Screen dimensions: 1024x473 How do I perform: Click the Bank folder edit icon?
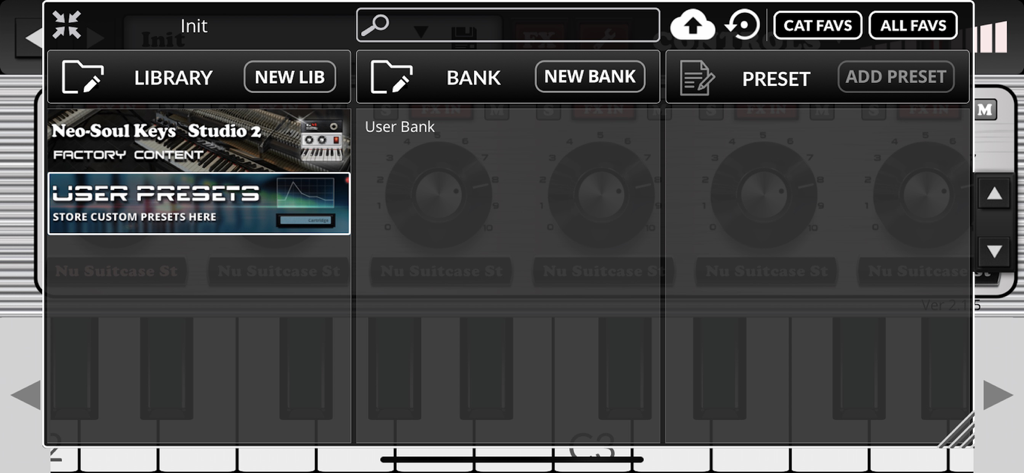tap(392, 77)
